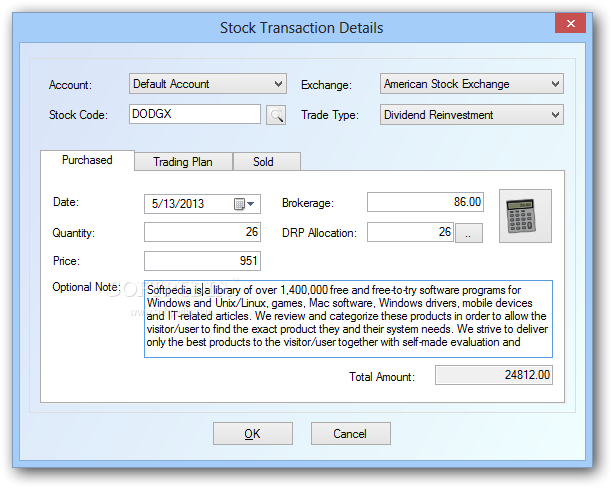Image resolution: width=613 pixels, height=488 pixels.
Task: Click into the Quantity input field
Action: coord(202,232)
